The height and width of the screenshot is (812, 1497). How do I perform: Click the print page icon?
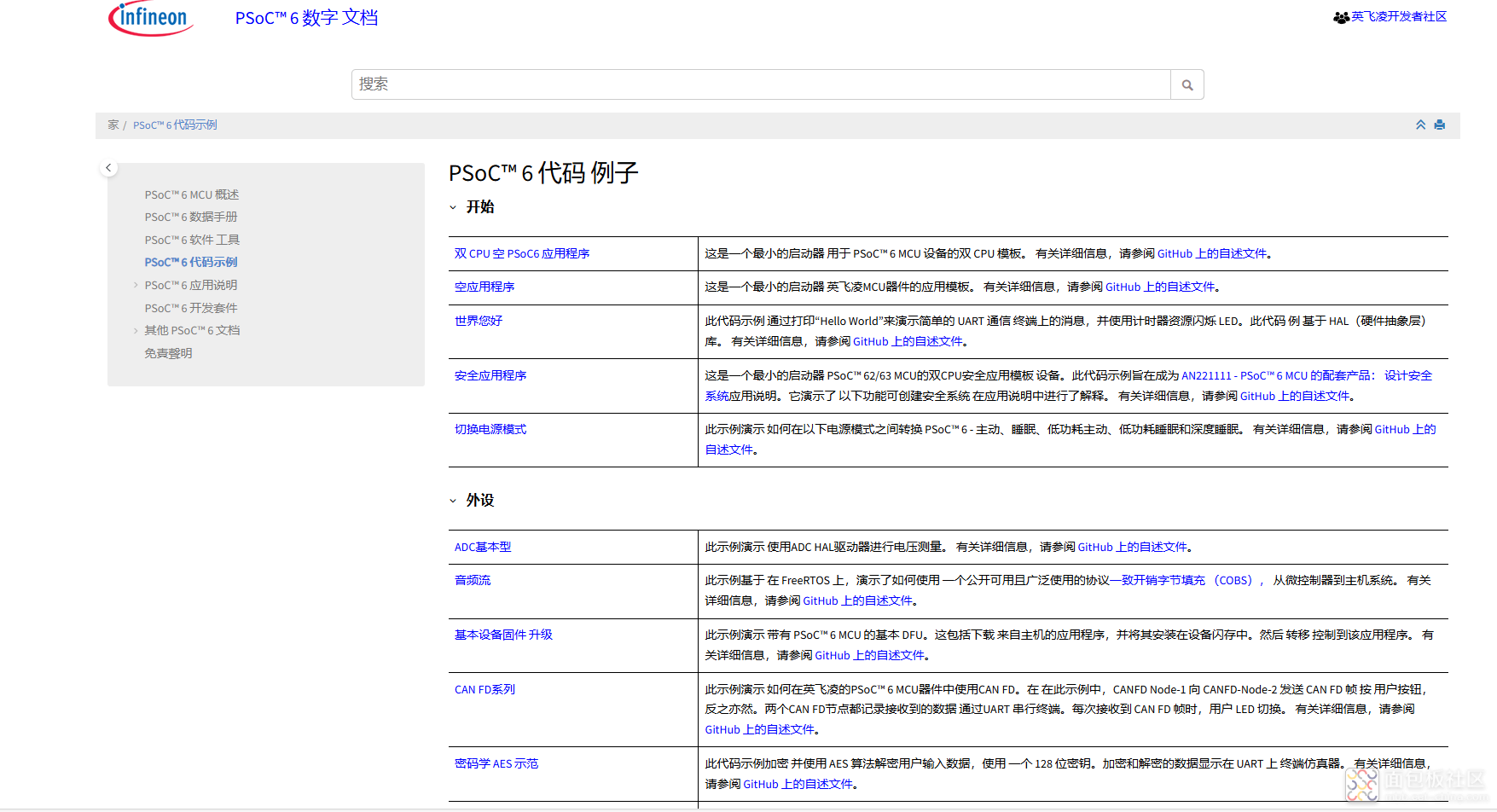[x=1440, y=125]
